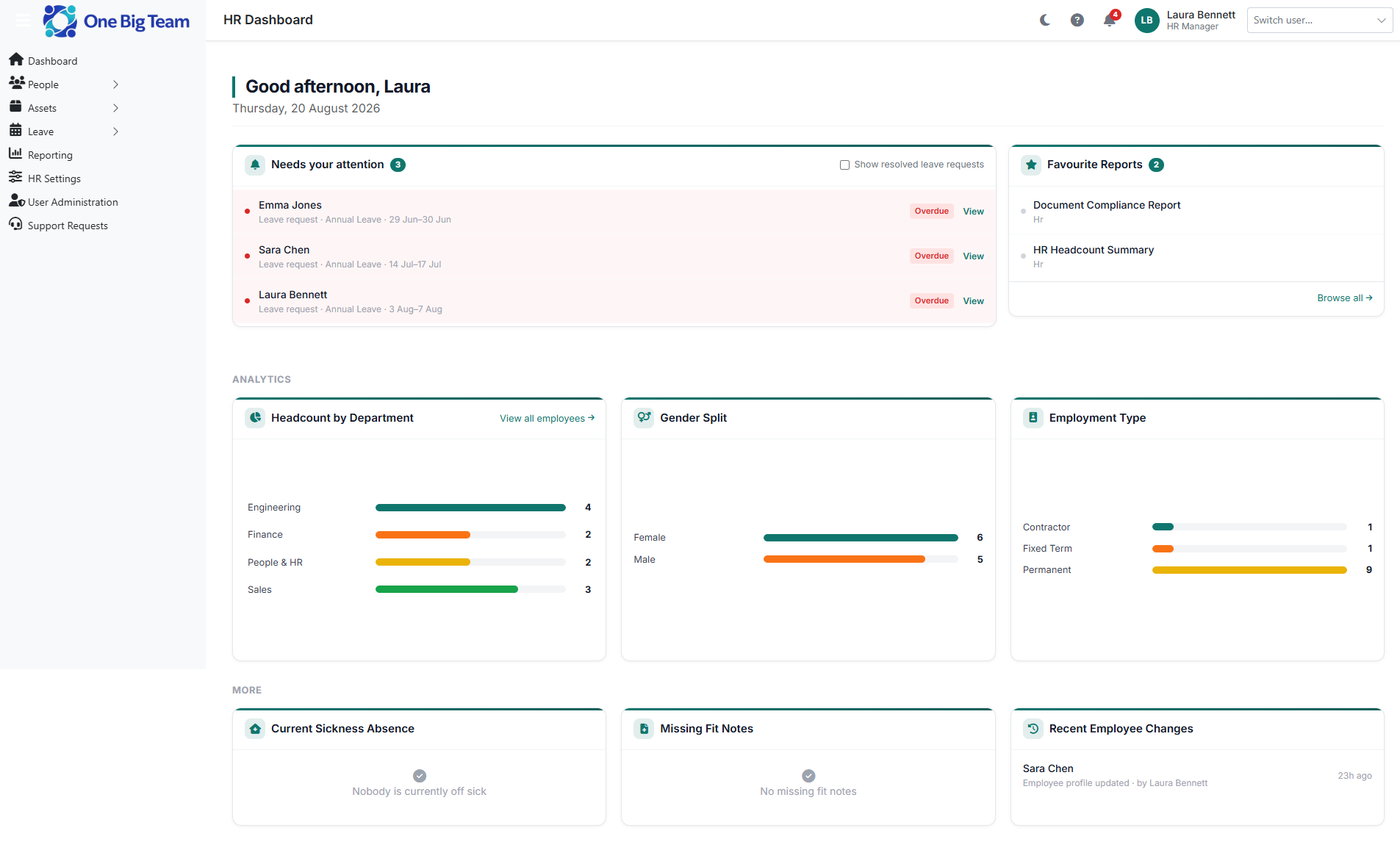Open HR Headcount Summary report
This screenshot has width=1400, height=861.
pyautogui.click(x=1093, y=250)
